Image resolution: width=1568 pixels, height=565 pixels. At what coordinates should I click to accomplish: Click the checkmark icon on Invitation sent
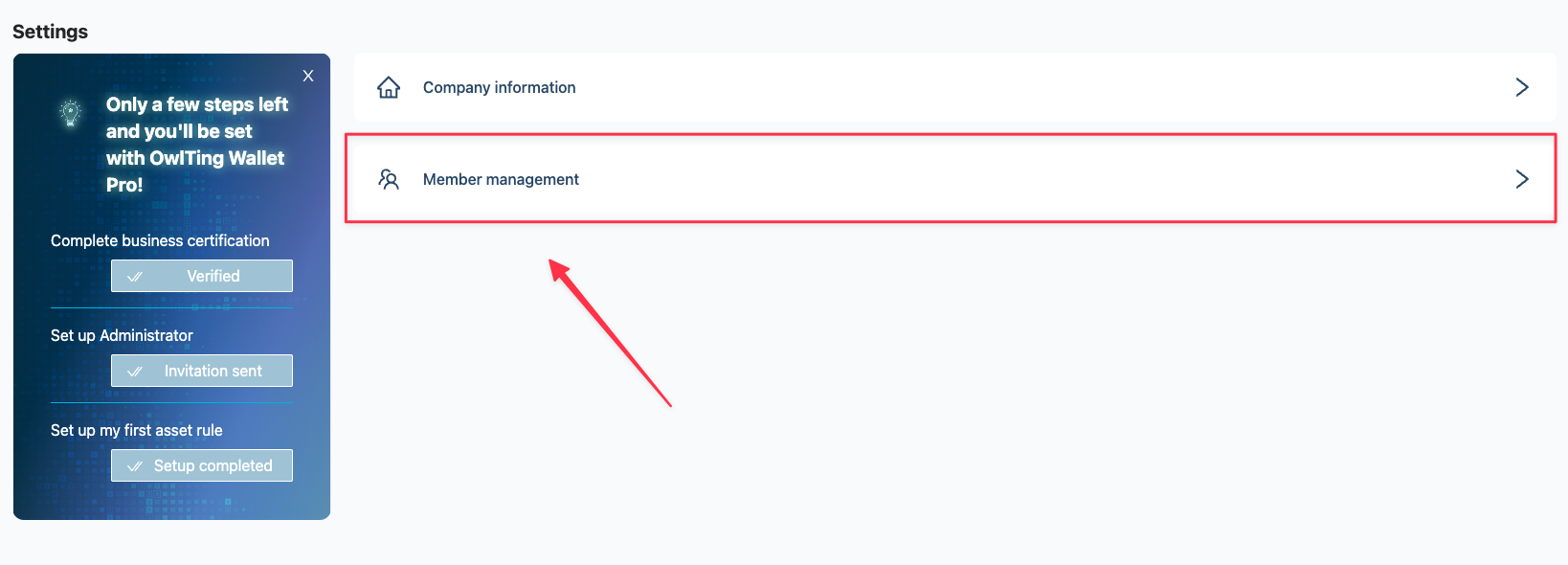(x=135, y=372)
